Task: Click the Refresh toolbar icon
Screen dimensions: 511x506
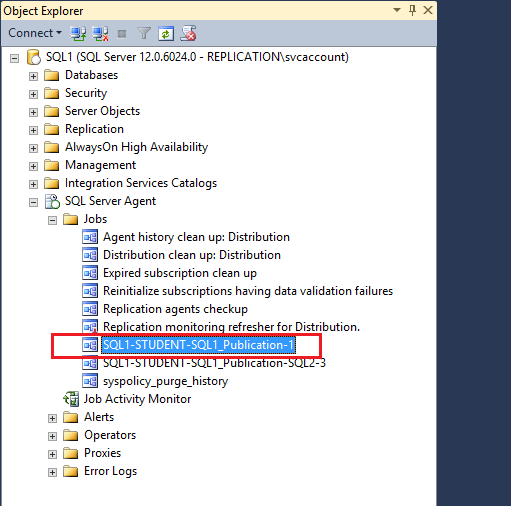Action: point(166,33)
